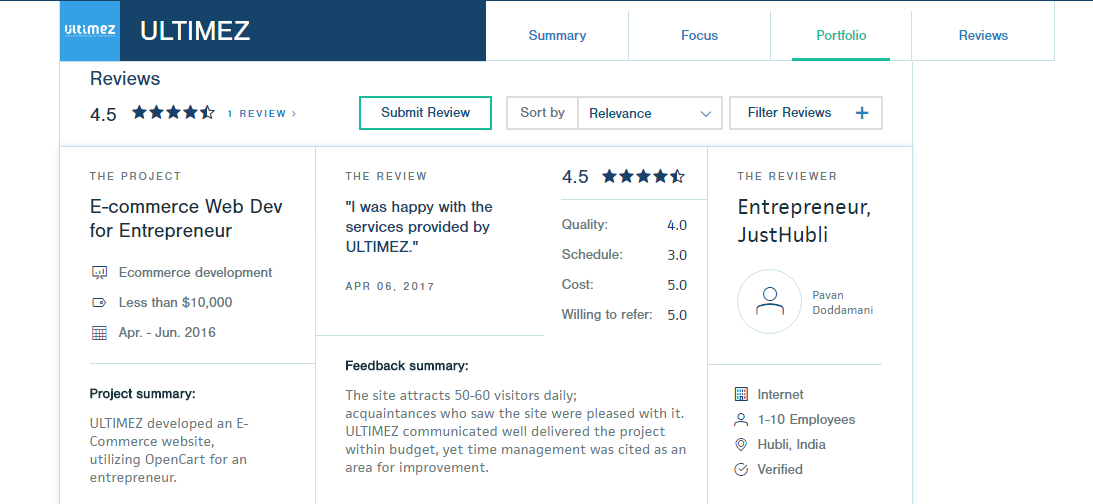Click the Ultimez logo icon
Viewport: 1093px width, 504px height.
(x=90, y=31)
